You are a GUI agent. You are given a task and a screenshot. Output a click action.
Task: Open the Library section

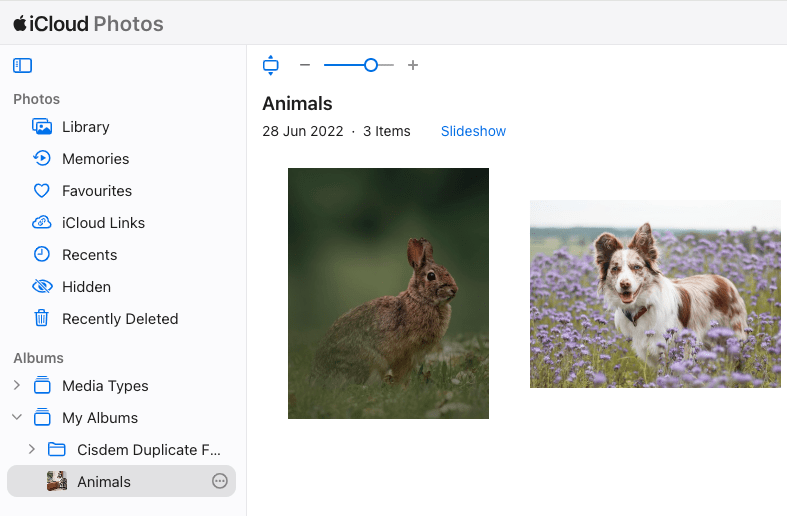point(85,127)
